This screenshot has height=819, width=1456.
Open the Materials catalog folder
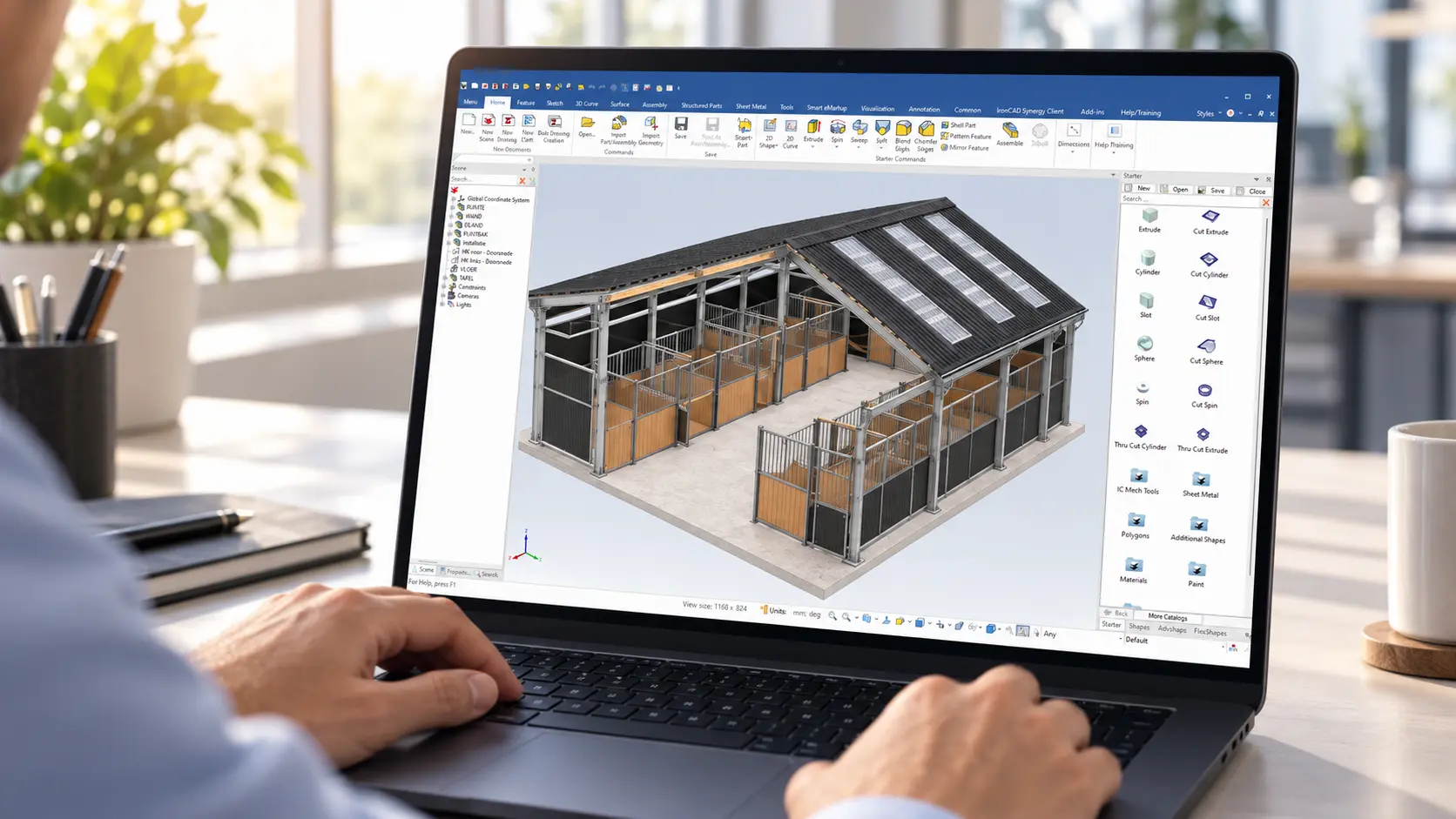point(1133,570)
